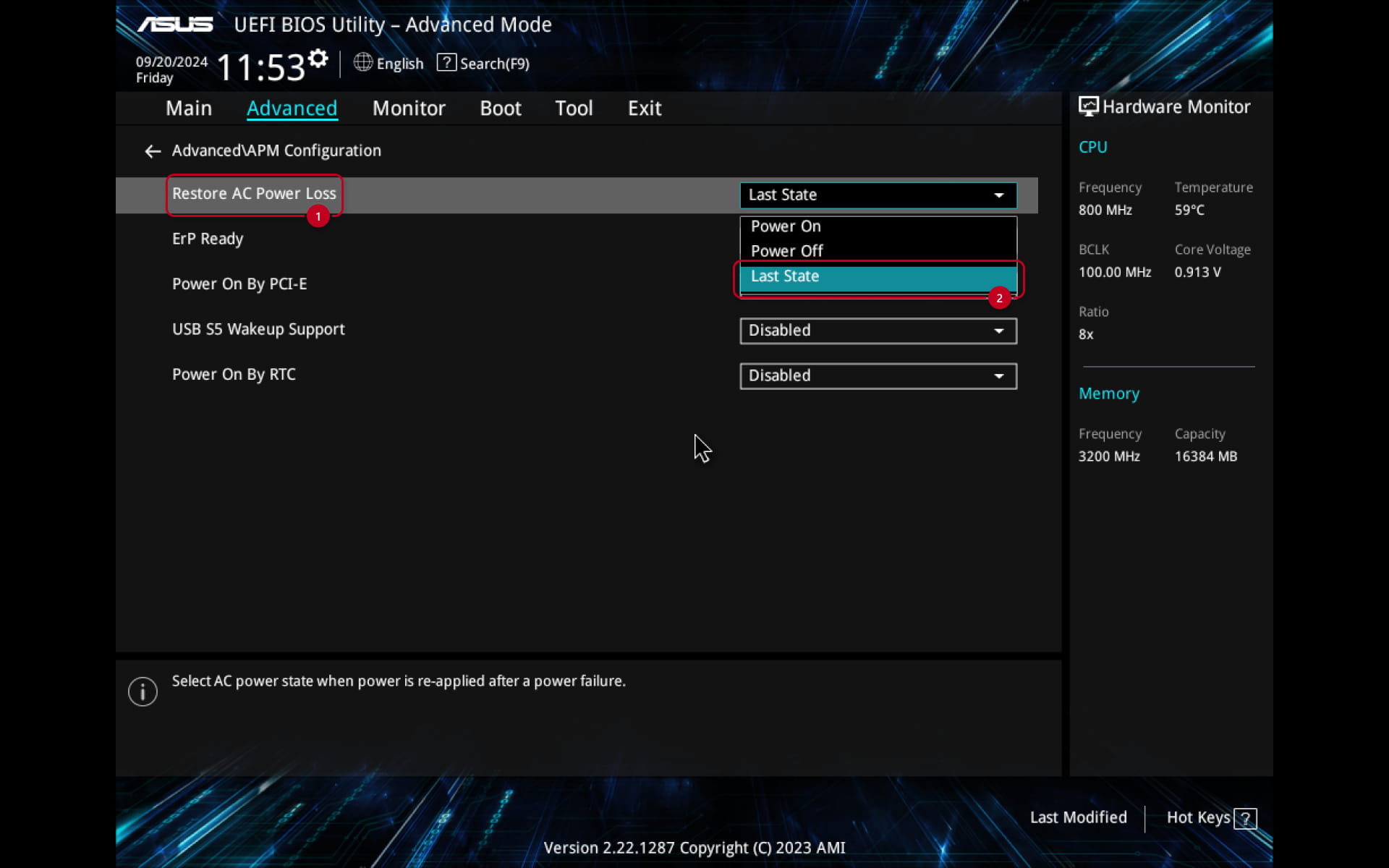Select the Power On By PCI-E setting
Viewport: 1389px width, 868px height.
[x=239, y=284]
